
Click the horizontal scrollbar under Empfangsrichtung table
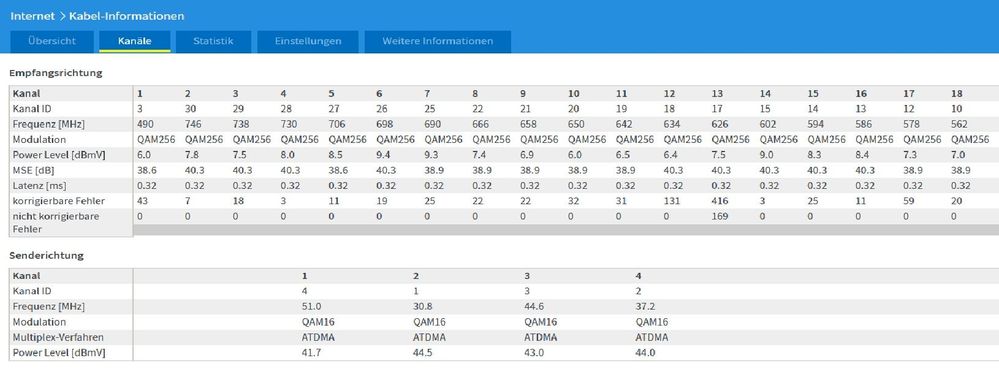tap(566, 230)
